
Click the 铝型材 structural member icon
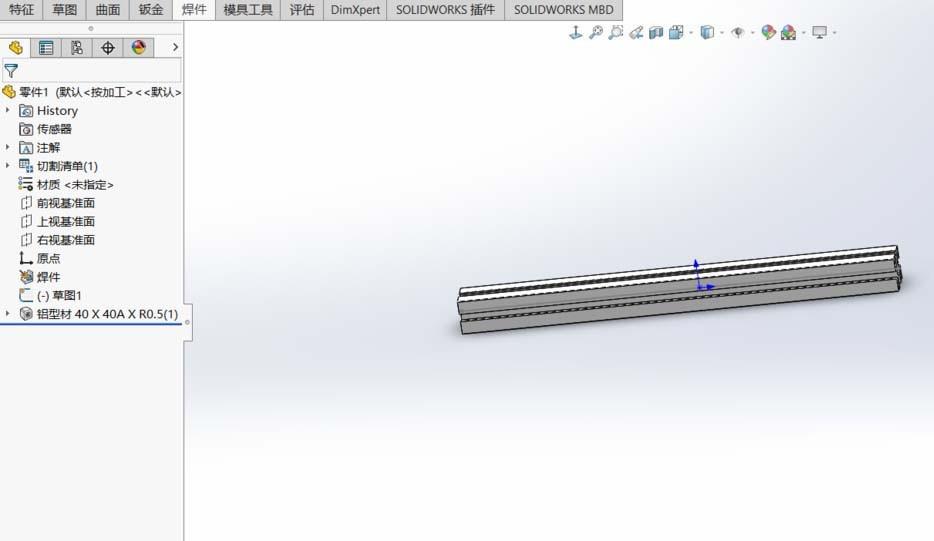pos(26,314)
